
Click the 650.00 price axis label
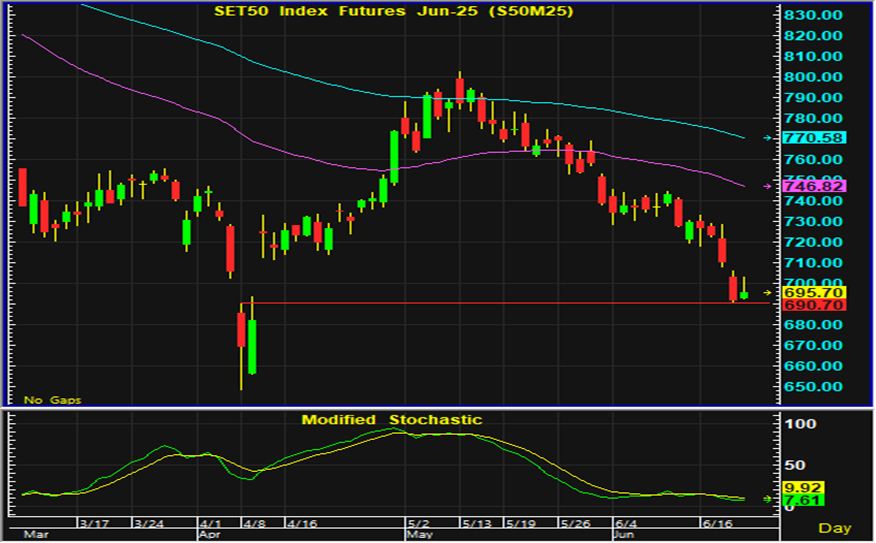[x=813, y=387]
